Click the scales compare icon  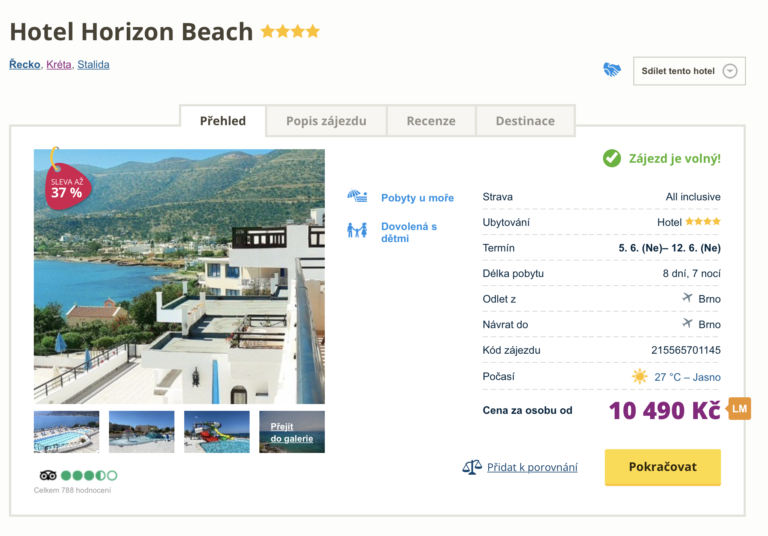[x=472, y=467]
